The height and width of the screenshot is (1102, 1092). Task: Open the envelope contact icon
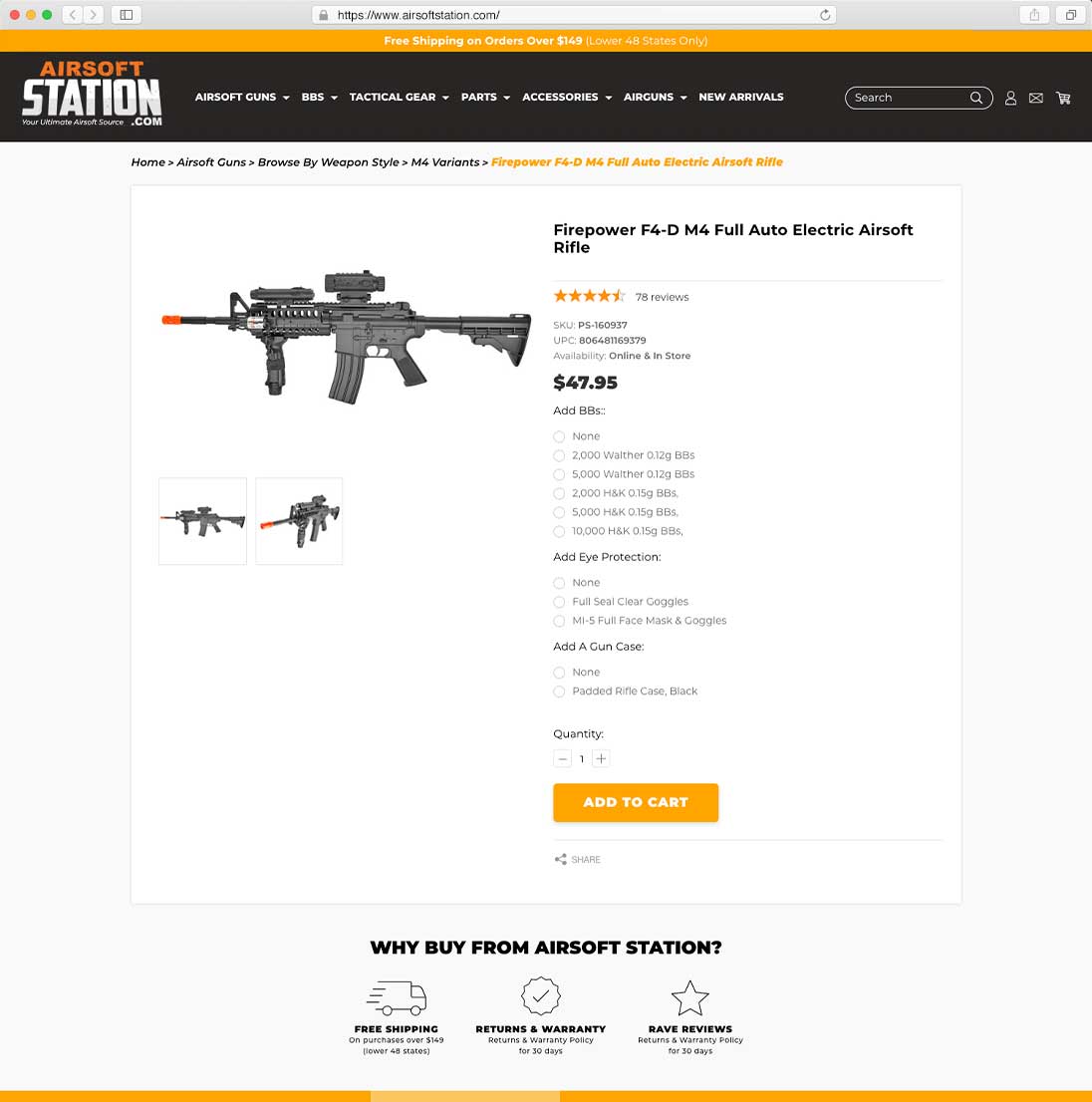point(1036,98)
